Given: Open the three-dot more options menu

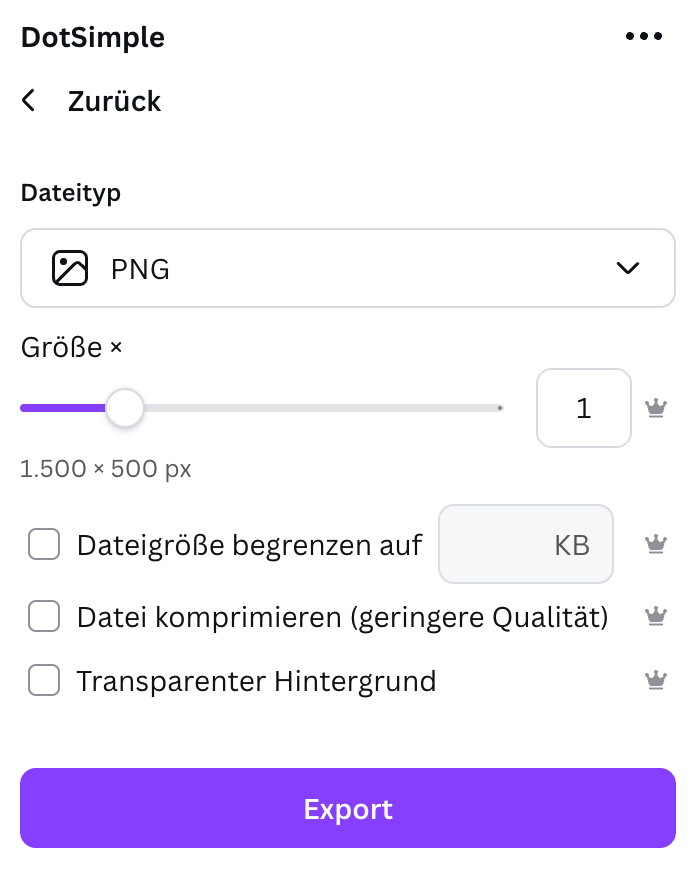Looking at the screenshot, I should tap(644, 36).
